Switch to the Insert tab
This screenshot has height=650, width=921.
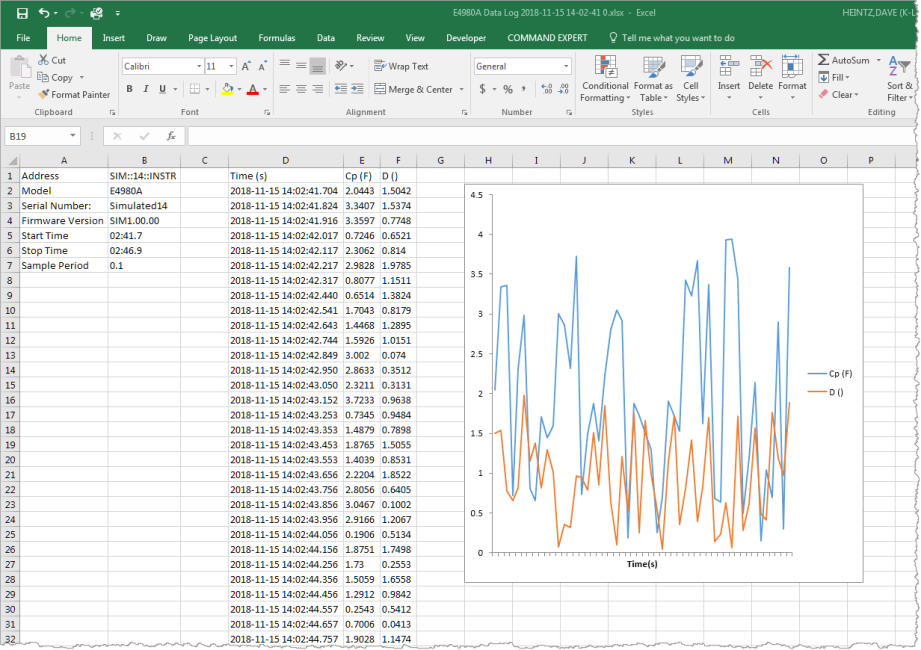click(x=113, y=38)
